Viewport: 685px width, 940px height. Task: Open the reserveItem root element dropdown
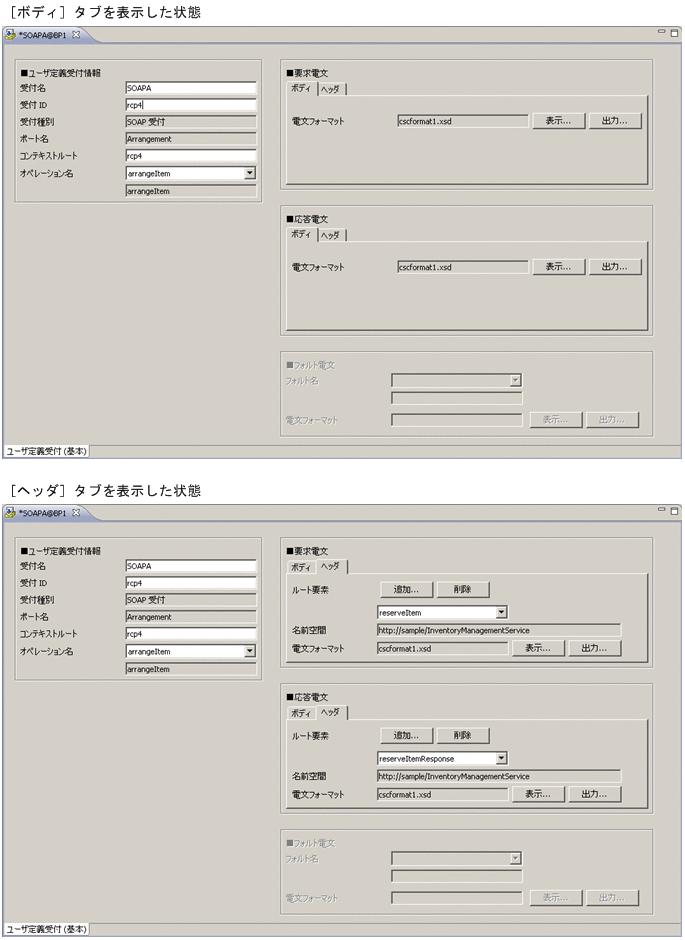click(x=502, y=612)
